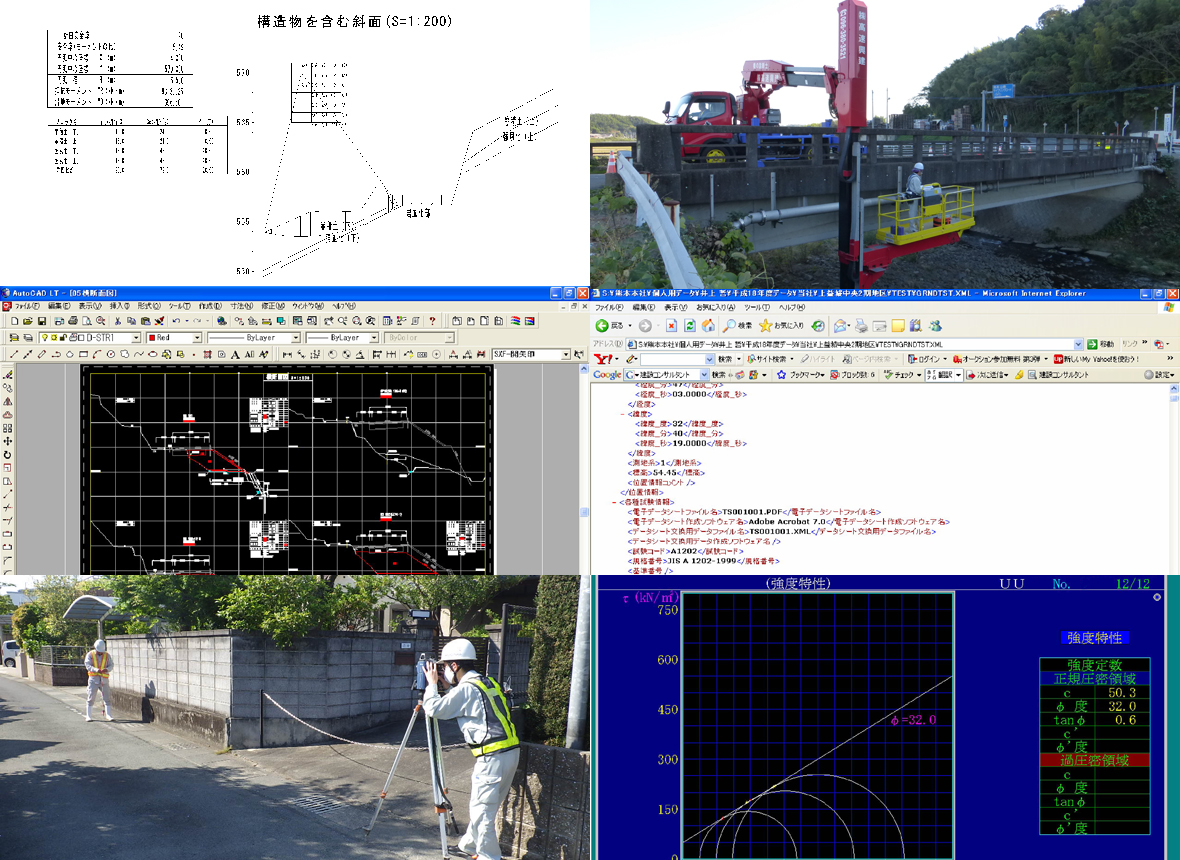Click the JIS A 1202-1999 value in XML
Viewport: 1180px width, 860px height.
tap(701, 561)
